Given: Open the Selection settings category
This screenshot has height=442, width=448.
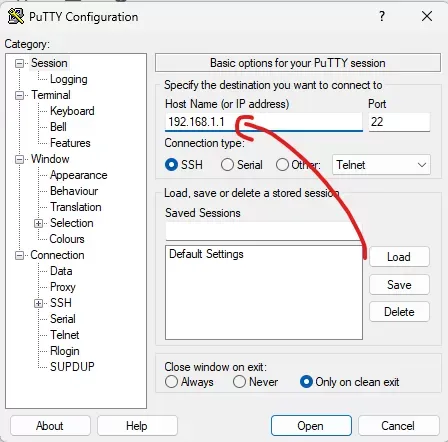Looking at the screenshot, I should (x=72, y=223).
